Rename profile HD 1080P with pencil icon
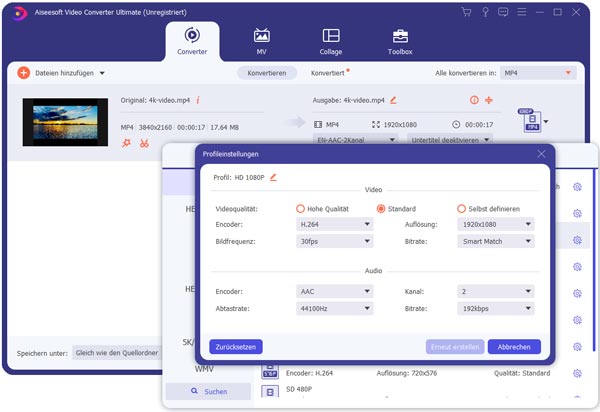Viewport: 600px width, 412px height. coord(273,177)
